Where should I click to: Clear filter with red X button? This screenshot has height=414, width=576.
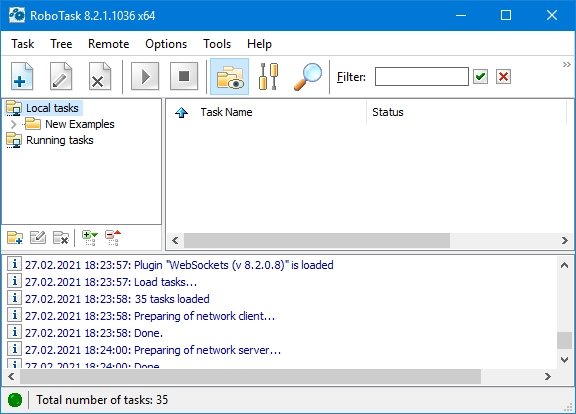click(503, 77)
